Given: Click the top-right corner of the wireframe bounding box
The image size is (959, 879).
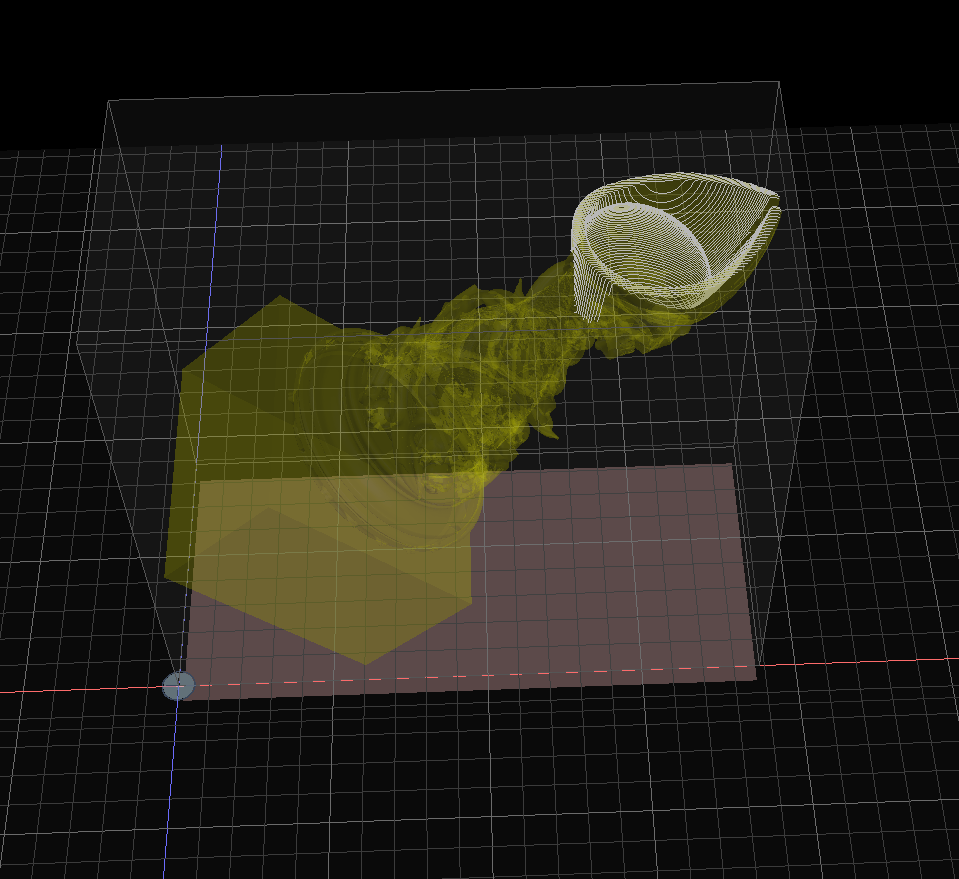Looking at the screenshot, I should [x=778, y=83].
